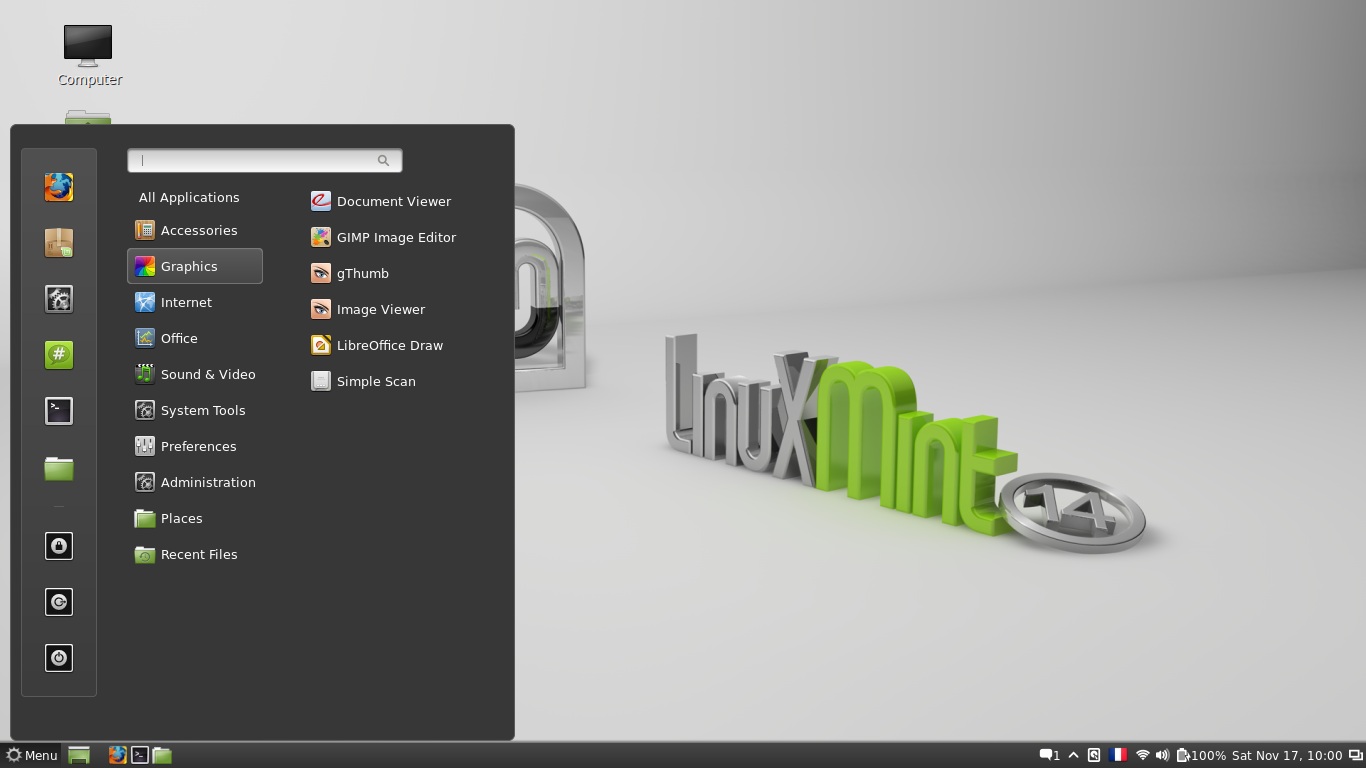Screen dimensions: 1366x768
Task: Open Sound & Video category
Action: click(195, 374)
